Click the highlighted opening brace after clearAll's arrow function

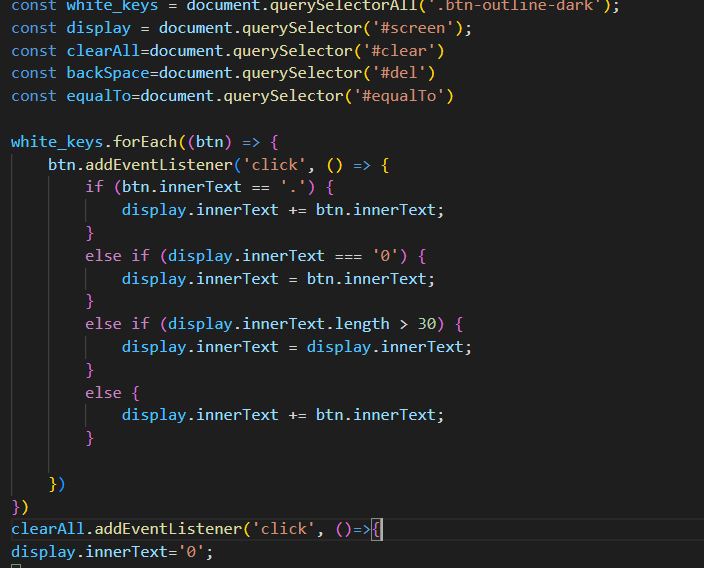(376, 528)
